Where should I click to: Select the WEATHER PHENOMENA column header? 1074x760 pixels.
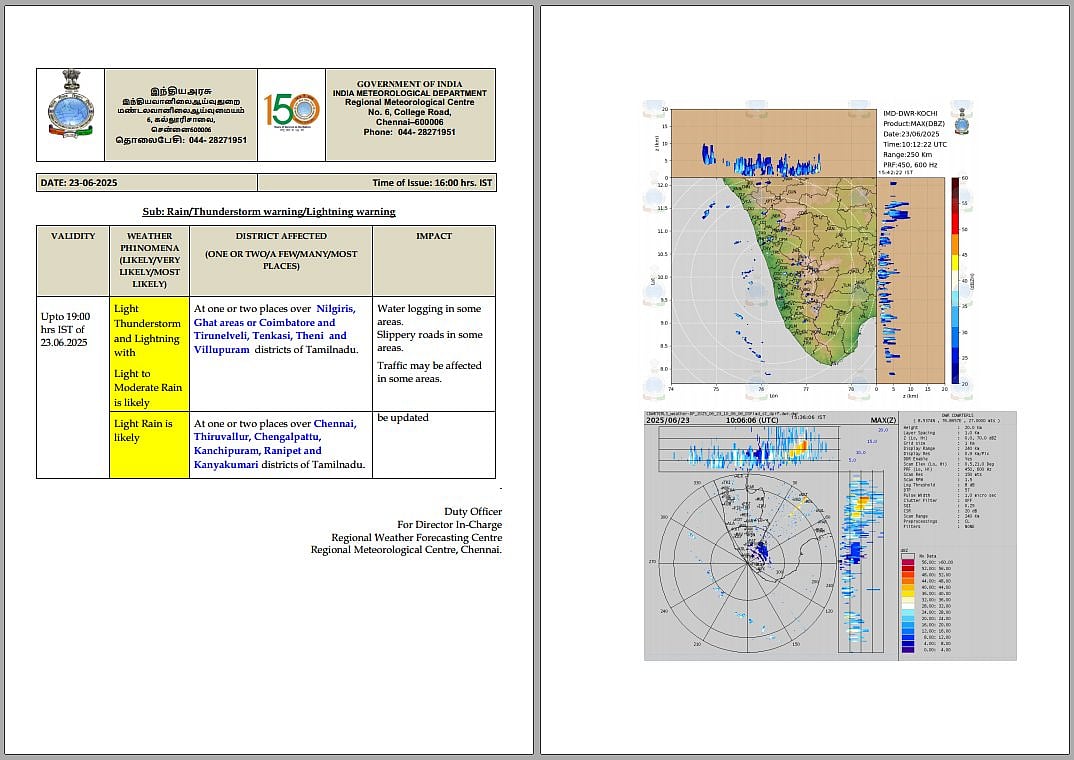tap(149, 260)
